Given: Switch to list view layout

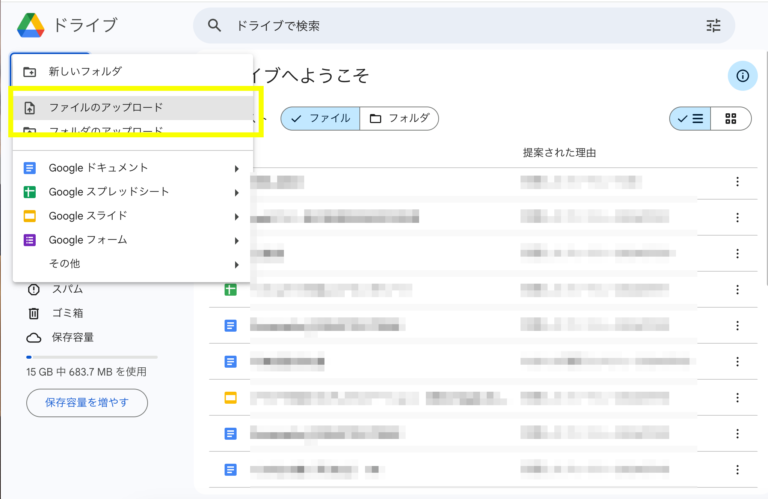Looking at the screenshot, I should point(690,119).
